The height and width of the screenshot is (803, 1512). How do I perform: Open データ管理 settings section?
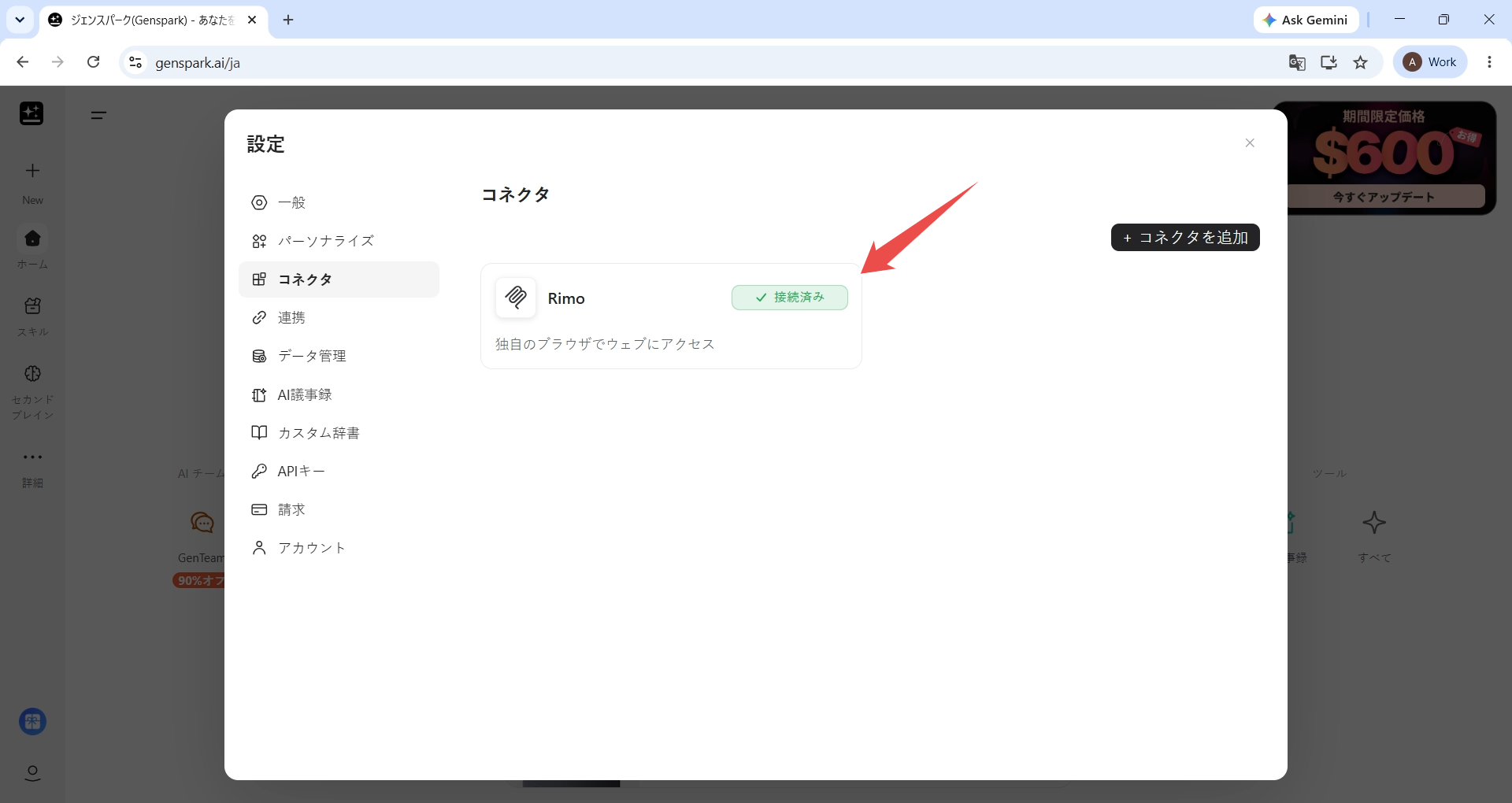[x=339, y=356]
